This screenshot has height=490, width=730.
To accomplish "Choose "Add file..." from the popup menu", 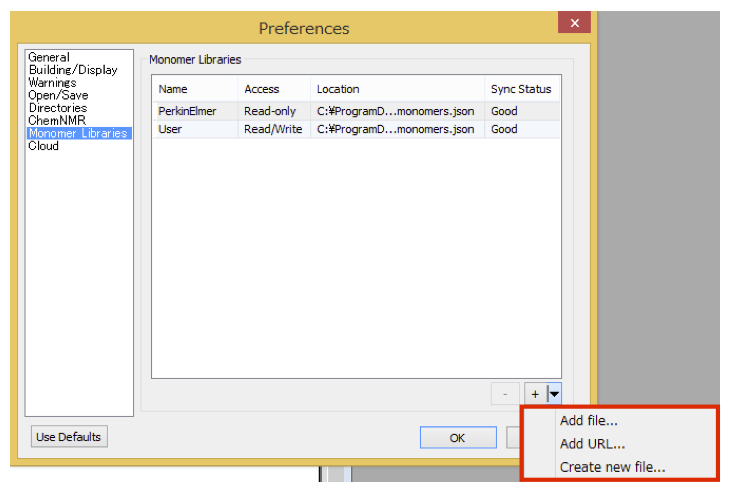I will [x=589, y=421].
